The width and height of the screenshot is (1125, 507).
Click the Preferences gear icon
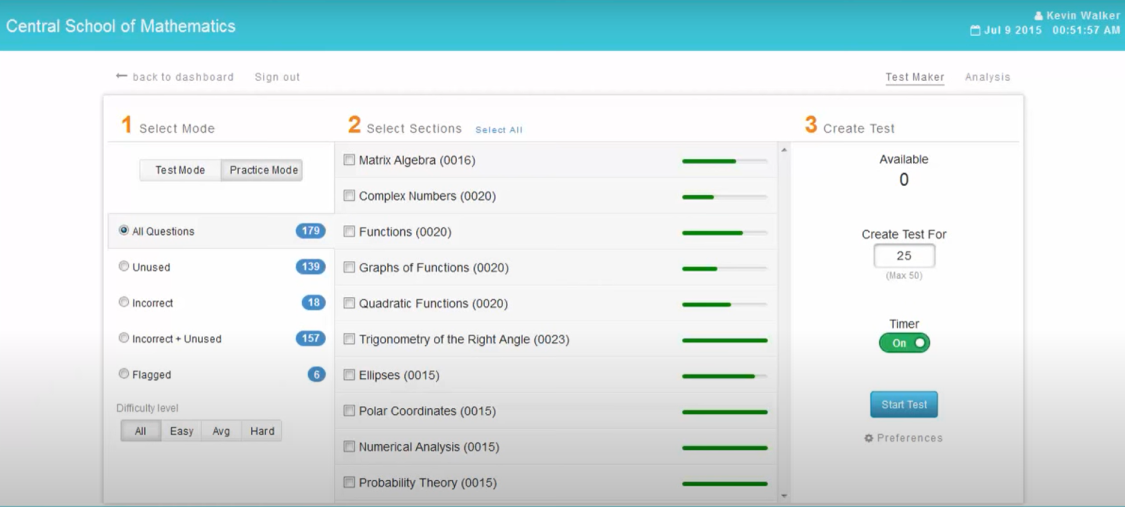point(869,438)
